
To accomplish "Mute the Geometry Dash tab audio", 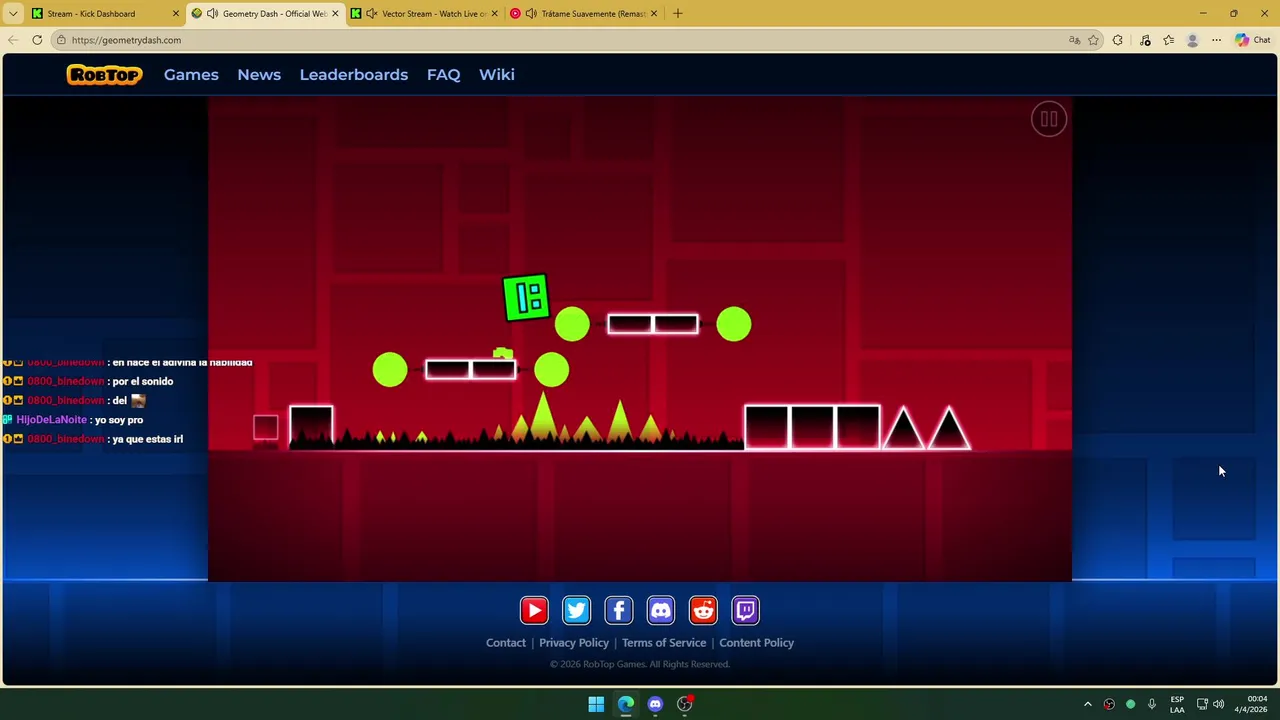I will (212, 13).
